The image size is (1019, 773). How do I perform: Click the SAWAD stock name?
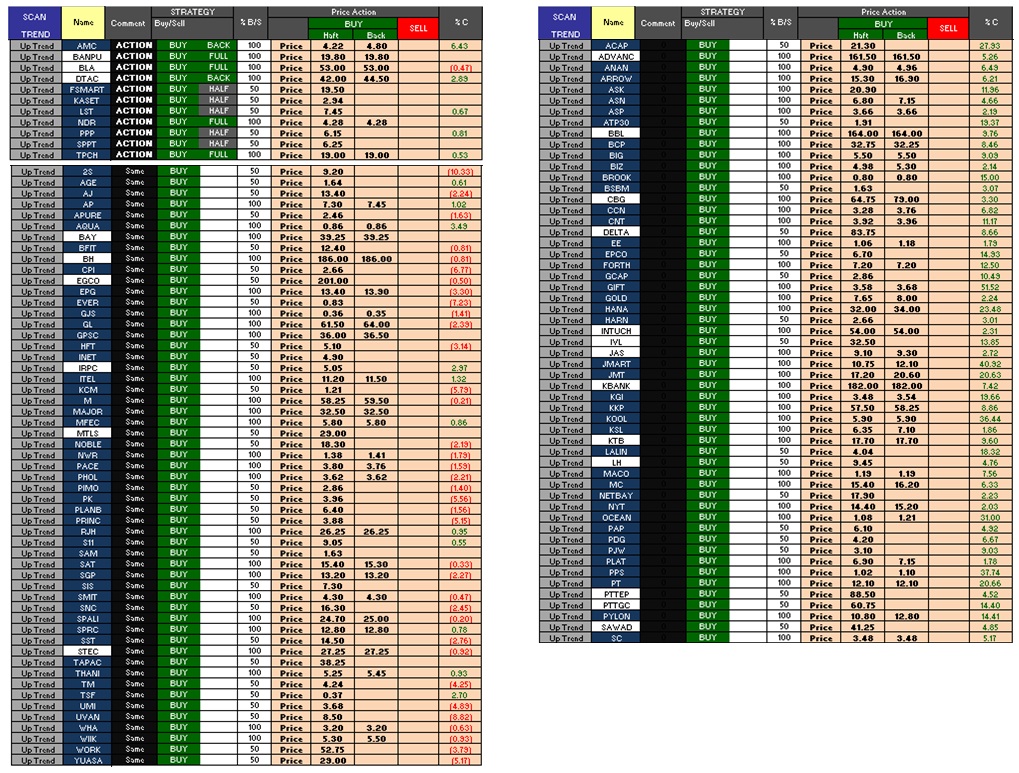[x=616, y=627]
